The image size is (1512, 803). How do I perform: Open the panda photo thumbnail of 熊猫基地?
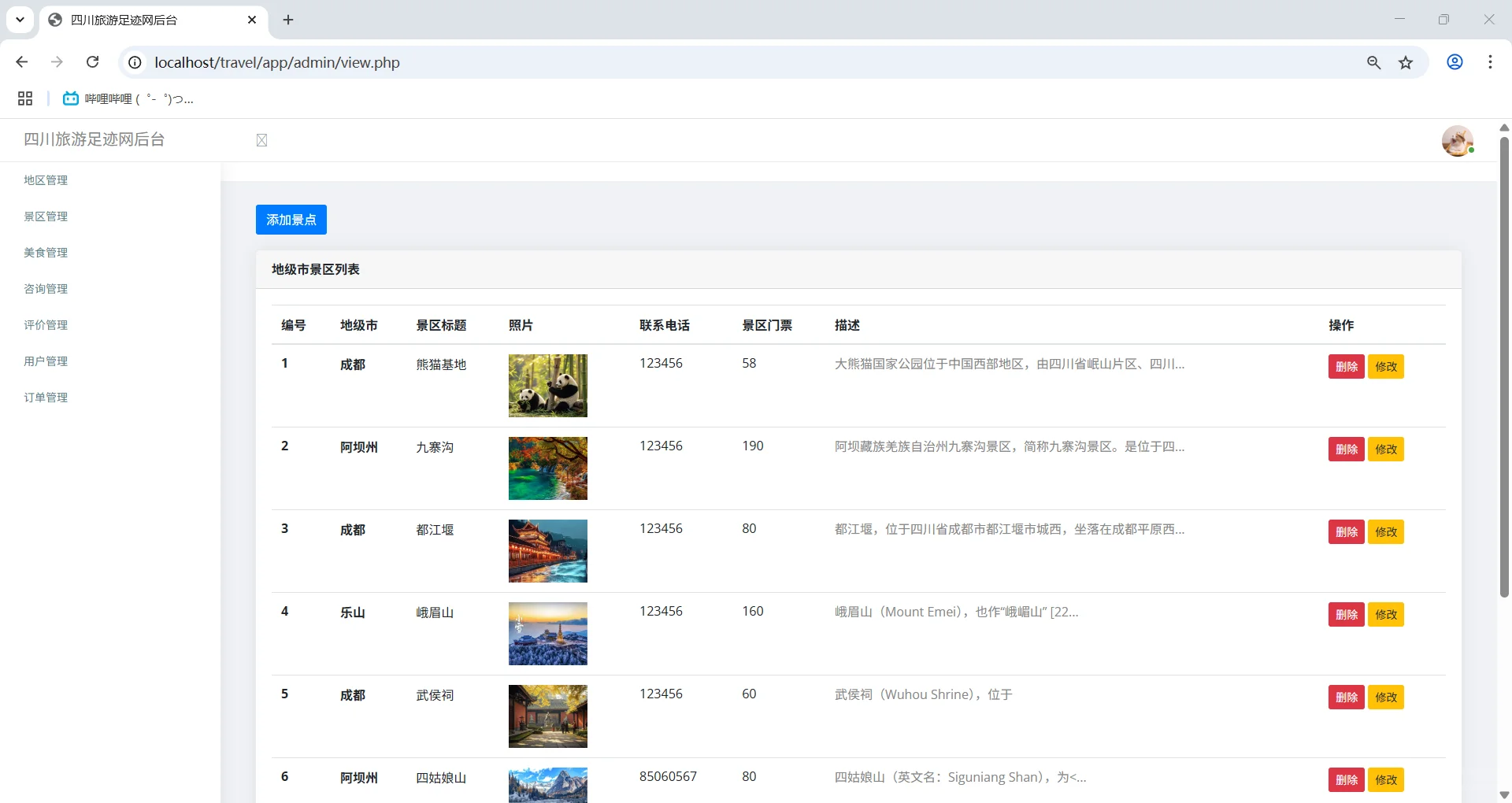(547, 386)
